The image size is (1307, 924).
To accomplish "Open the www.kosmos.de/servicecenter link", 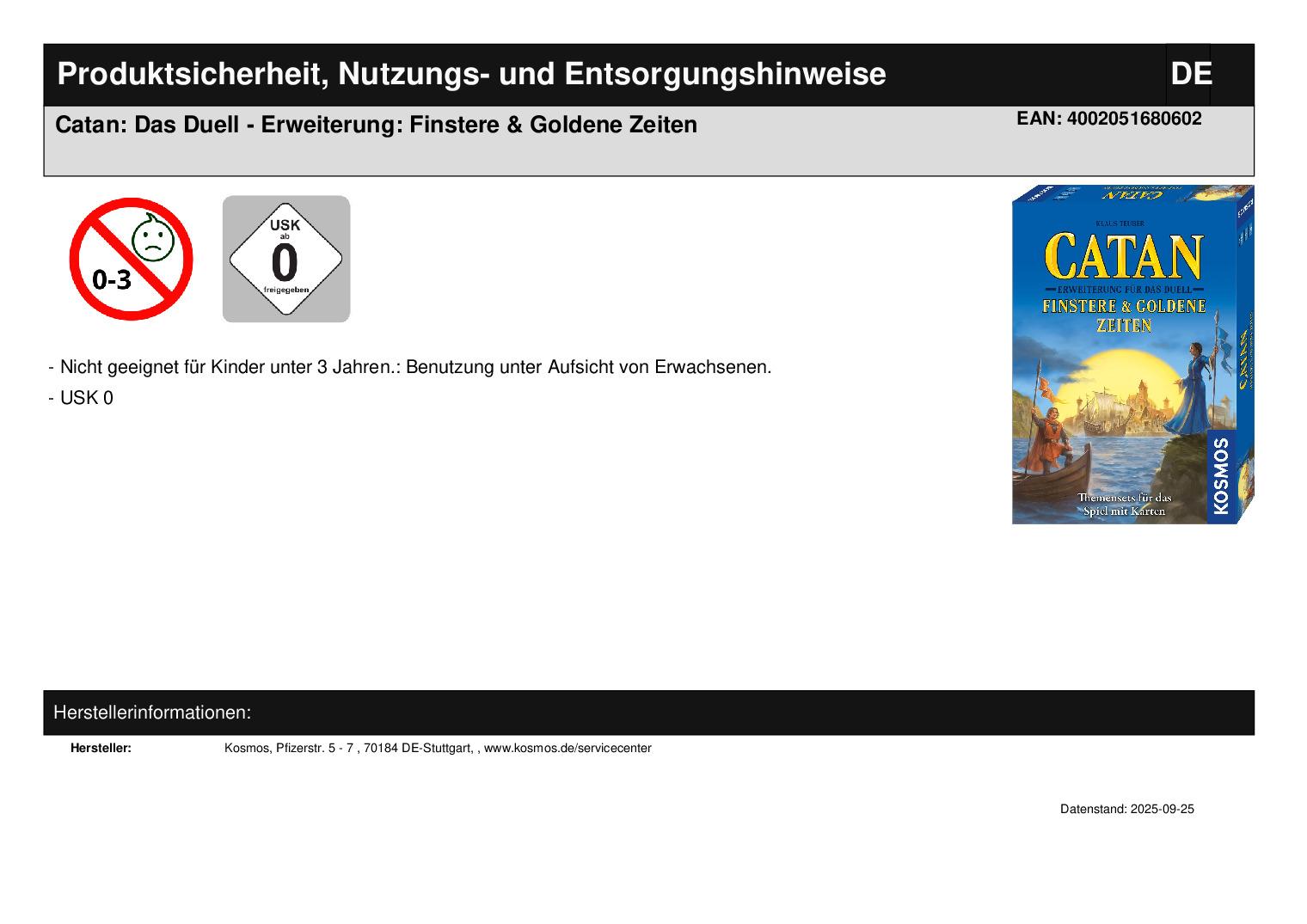I will pyautogui.click(x=568, y=748).
